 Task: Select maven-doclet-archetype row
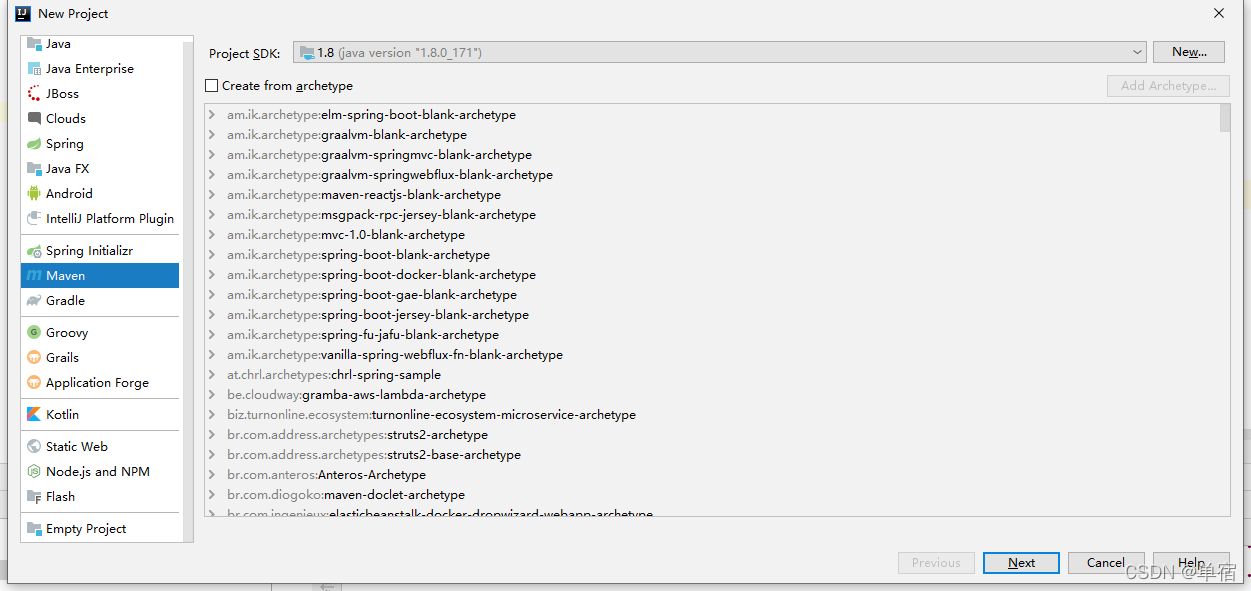click(x=712, y=495)
